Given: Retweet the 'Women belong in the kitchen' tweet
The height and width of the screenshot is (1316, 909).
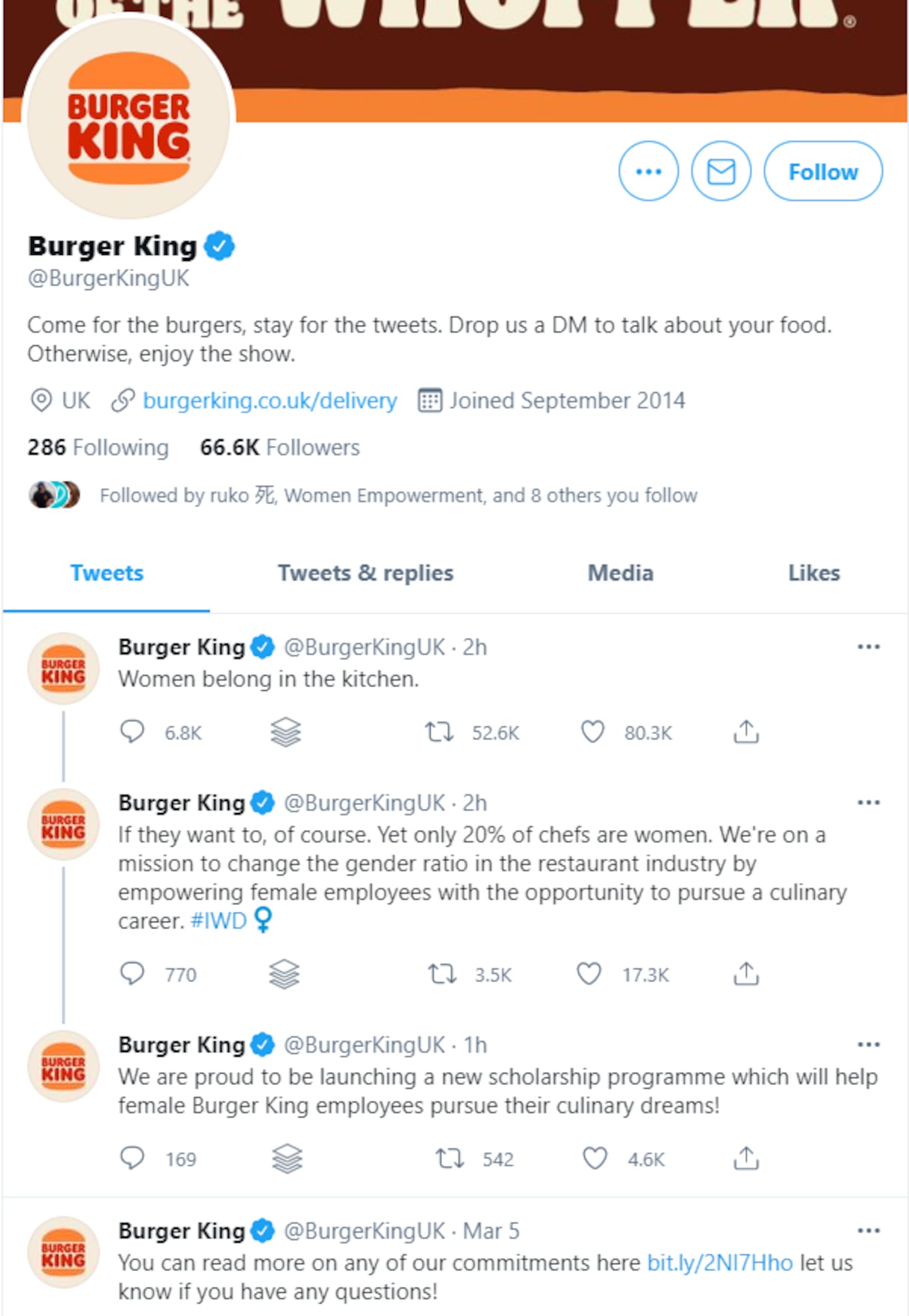Looking at the screenshot, I should click(439, 732).
